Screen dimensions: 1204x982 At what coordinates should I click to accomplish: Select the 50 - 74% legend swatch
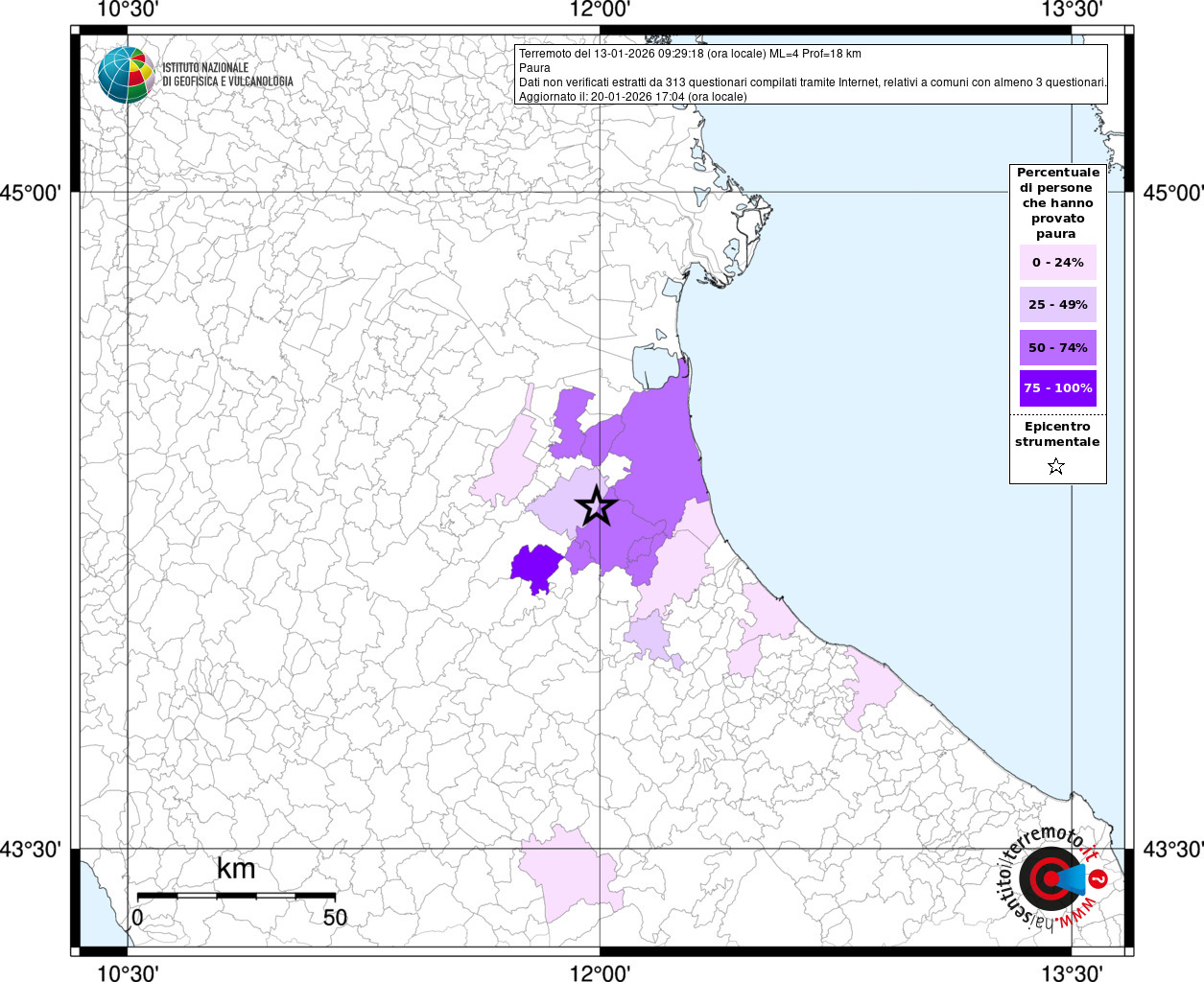(x=1058, y=347)
